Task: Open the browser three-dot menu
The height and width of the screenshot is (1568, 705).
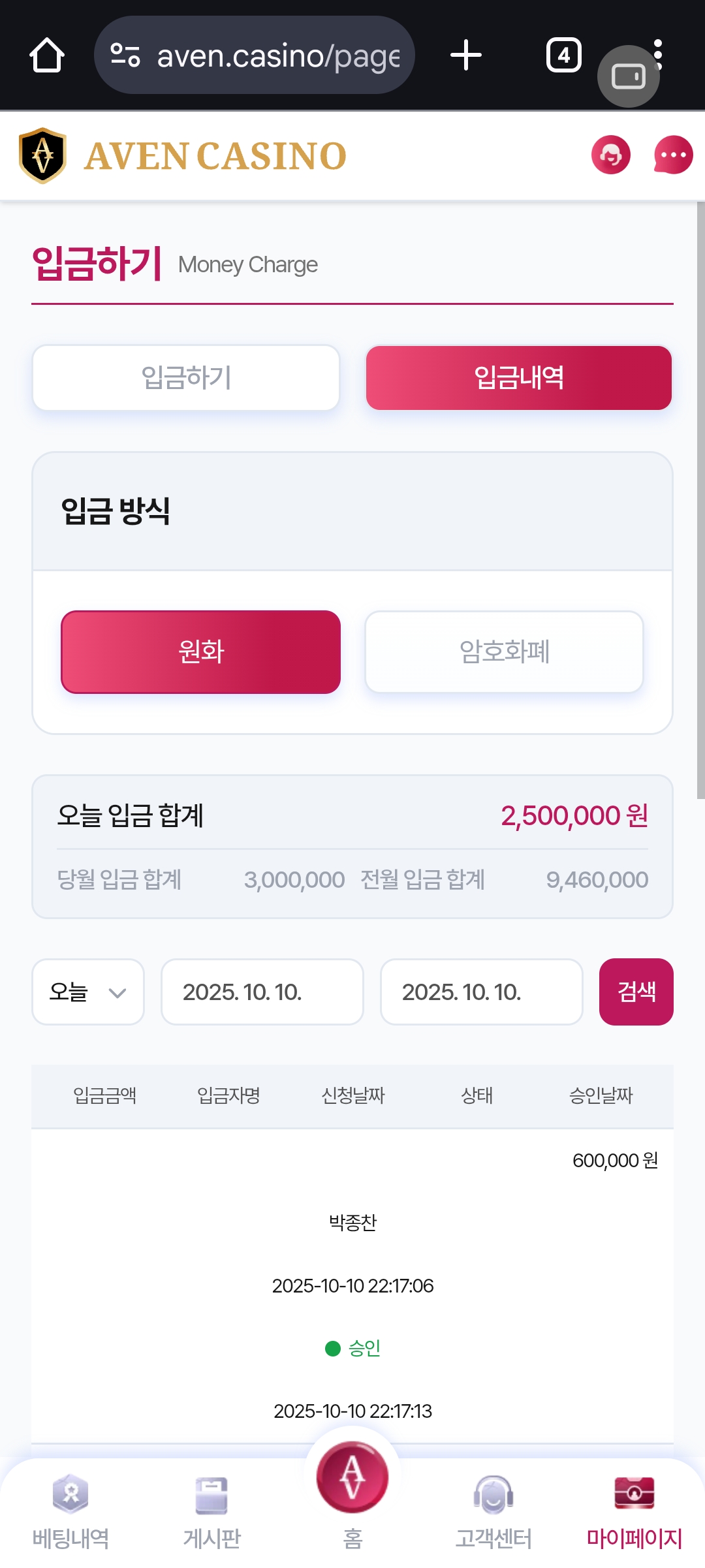Action: pyautogui.click(x=659, y=40)
